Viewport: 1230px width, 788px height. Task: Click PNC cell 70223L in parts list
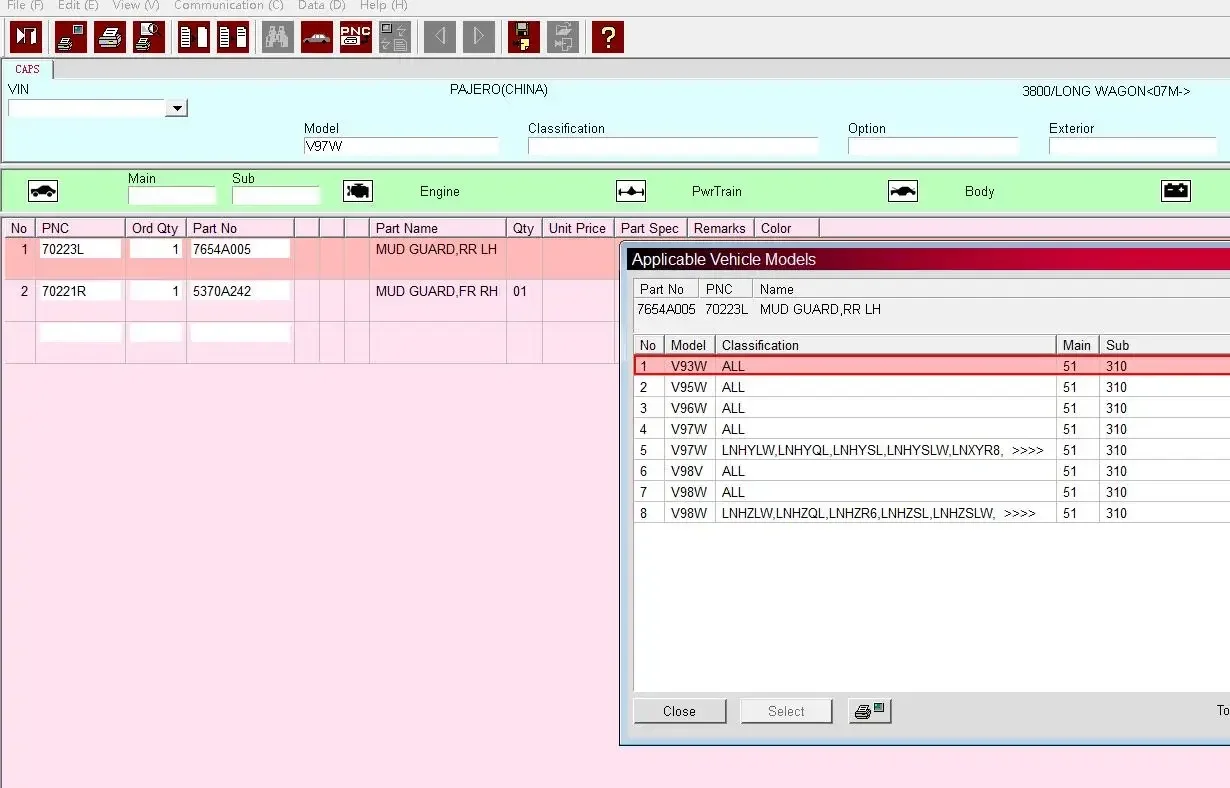pyautogui.click(x=80, y=249)
